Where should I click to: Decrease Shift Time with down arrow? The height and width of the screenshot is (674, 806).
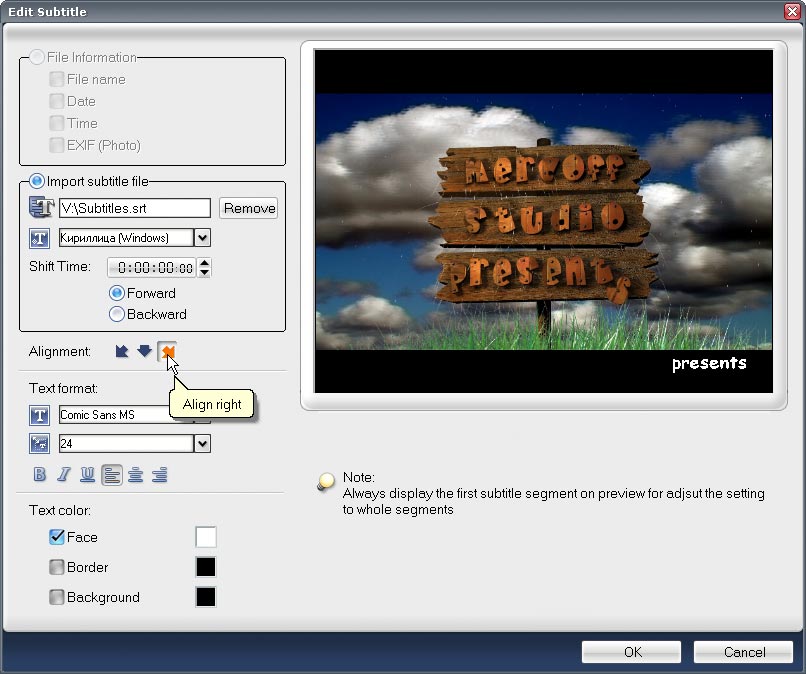point(205,272)
